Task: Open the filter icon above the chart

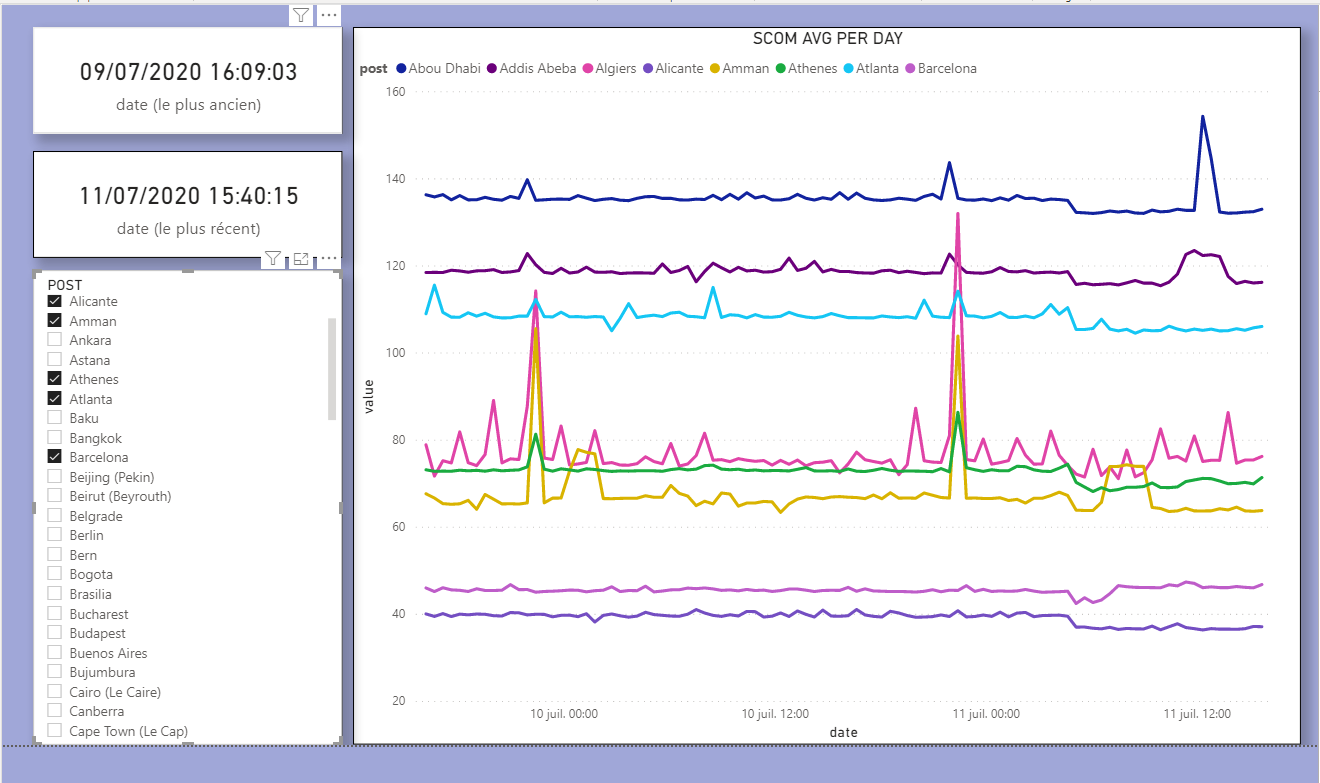Action: click(x=301, y=15)
